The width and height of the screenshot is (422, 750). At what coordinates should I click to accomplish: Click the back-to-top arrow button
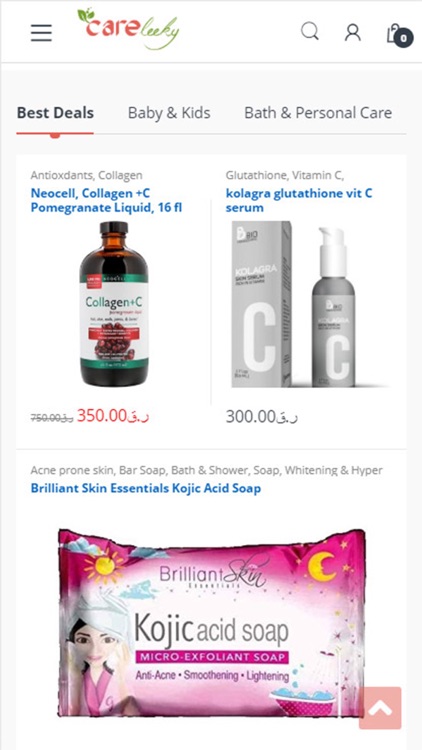point(380,708)
